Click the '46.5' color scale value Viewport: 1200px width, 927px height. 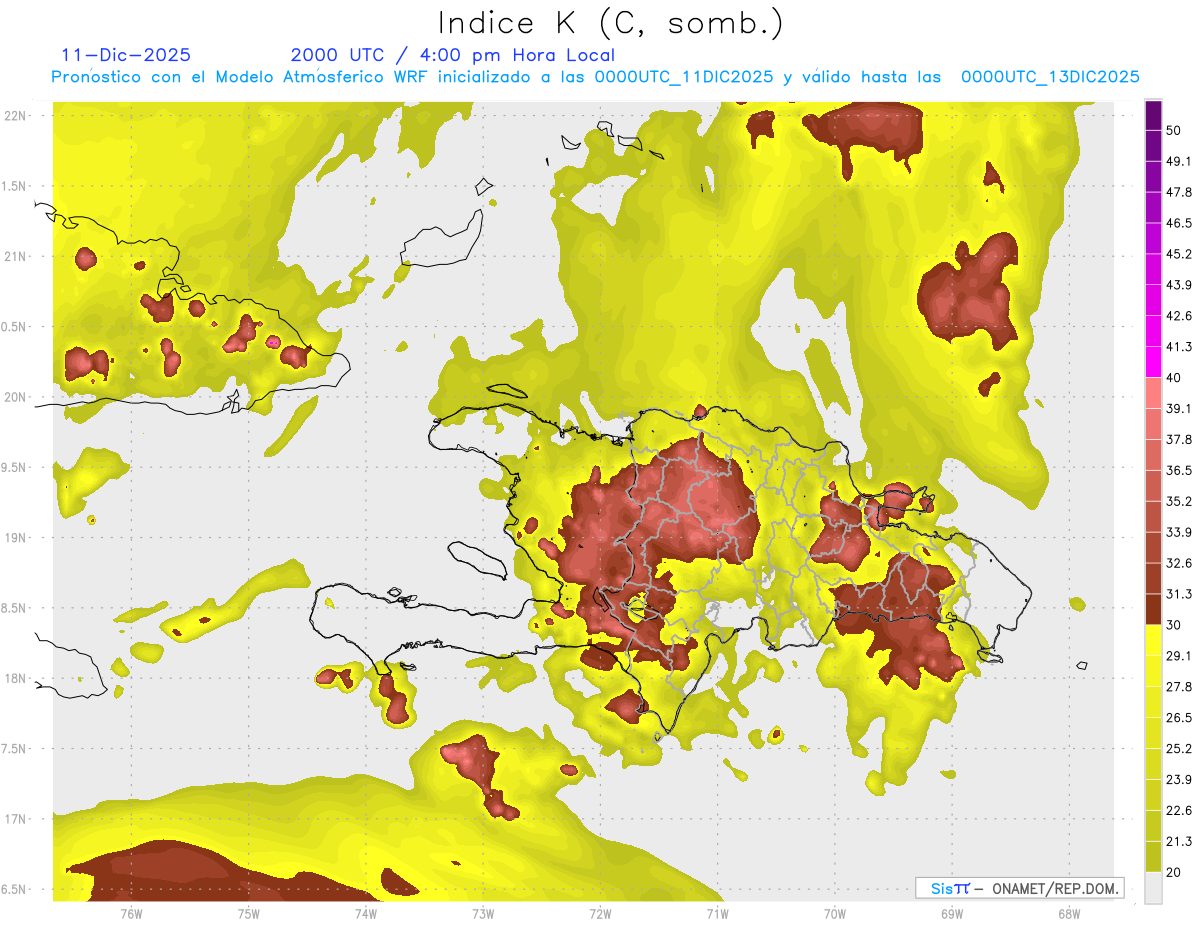pyautogui.click(x=1179, y=224)
